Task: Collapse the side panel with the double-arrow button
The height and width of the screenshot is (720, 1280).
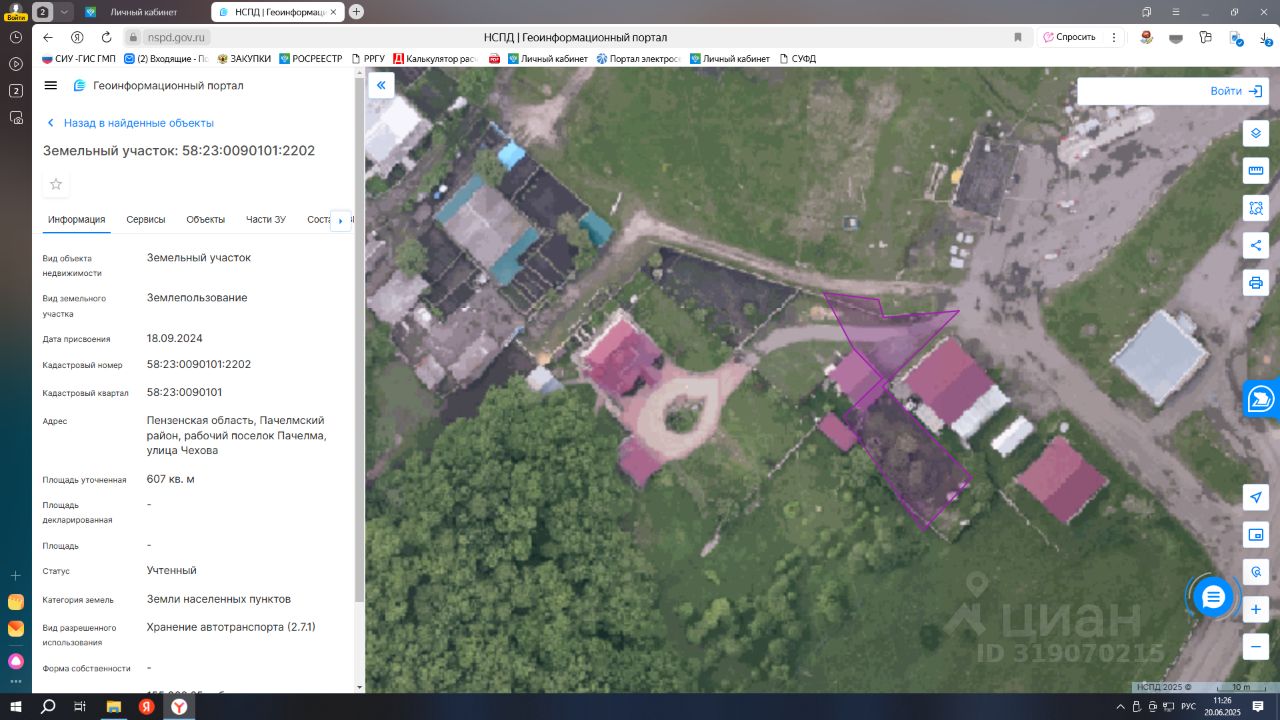Action: (381, 86)
